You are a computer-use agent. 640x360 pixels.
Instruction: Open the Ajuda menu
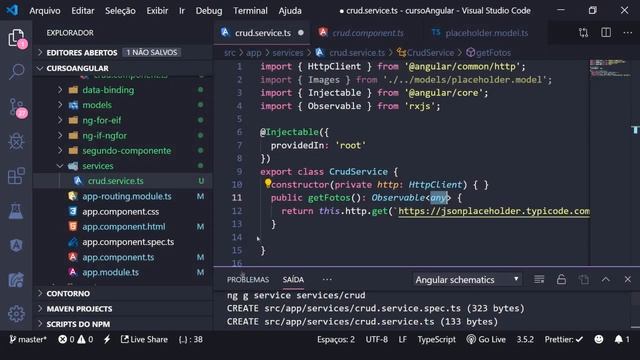290,11
